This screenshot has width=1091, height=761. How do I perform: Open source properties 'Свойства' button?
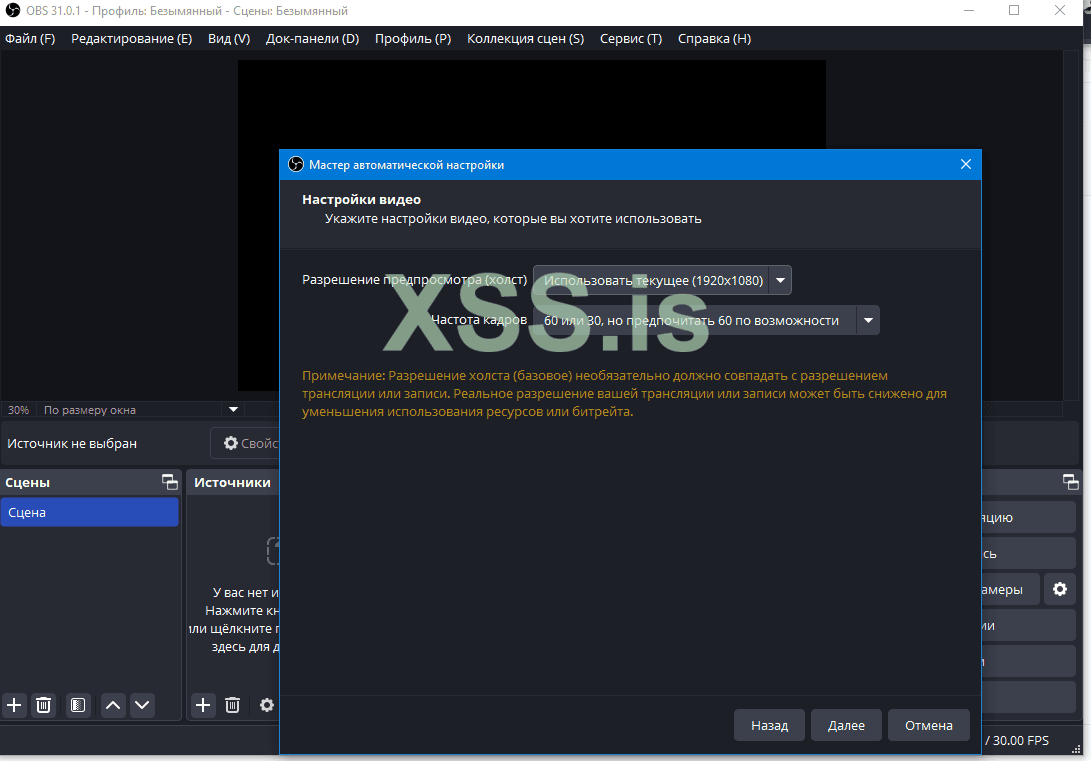pos(246,443)
